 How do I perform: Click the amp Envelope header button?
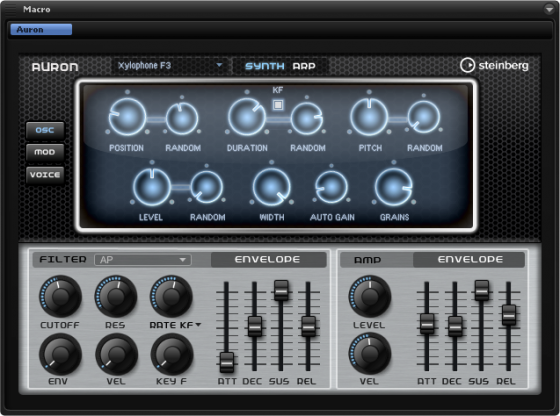tap(469, 260)
